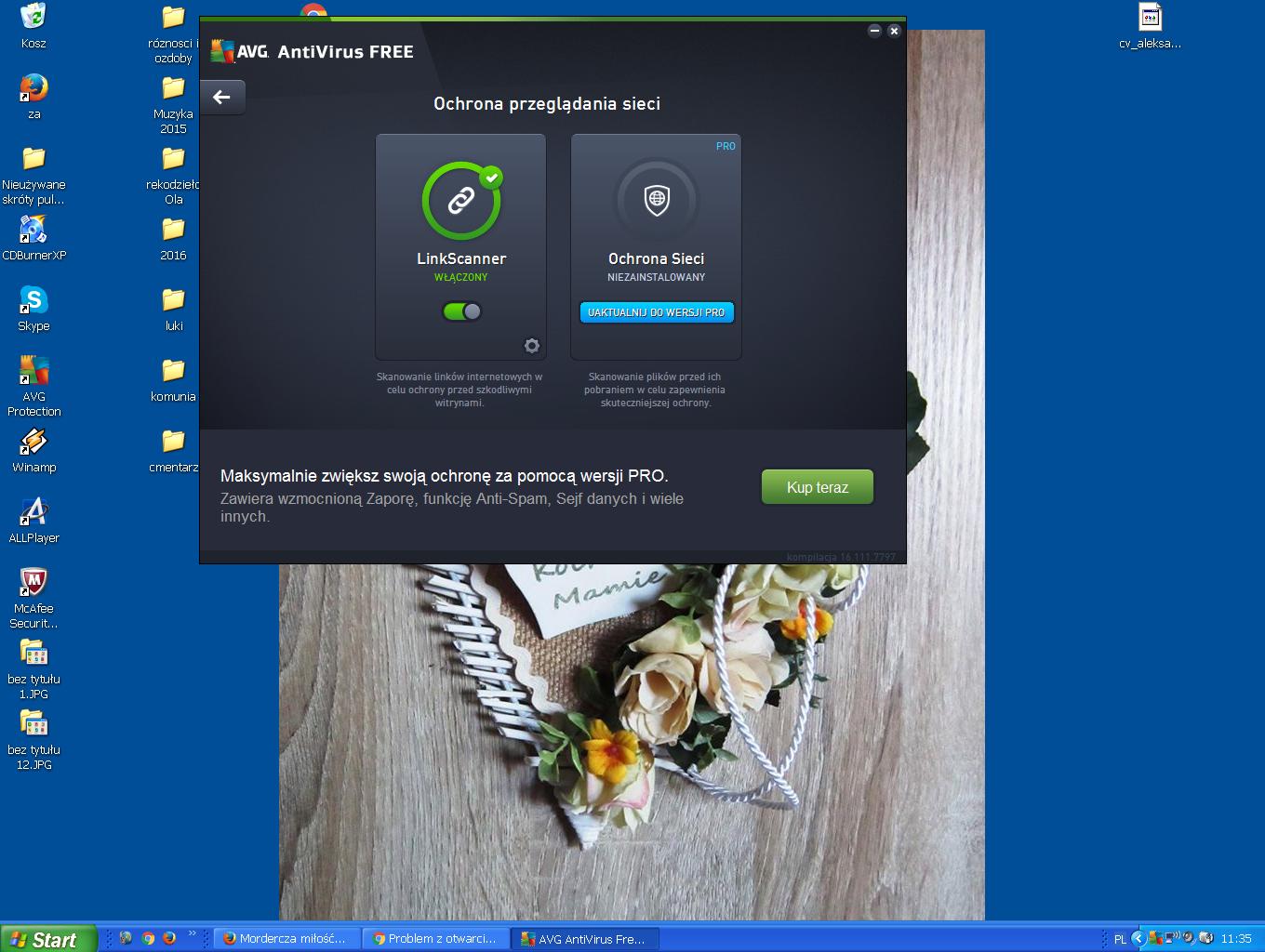Screen dimensions: 1265x952
Task: Open the Skype desktop icon
Action: (x=33, y=302)
